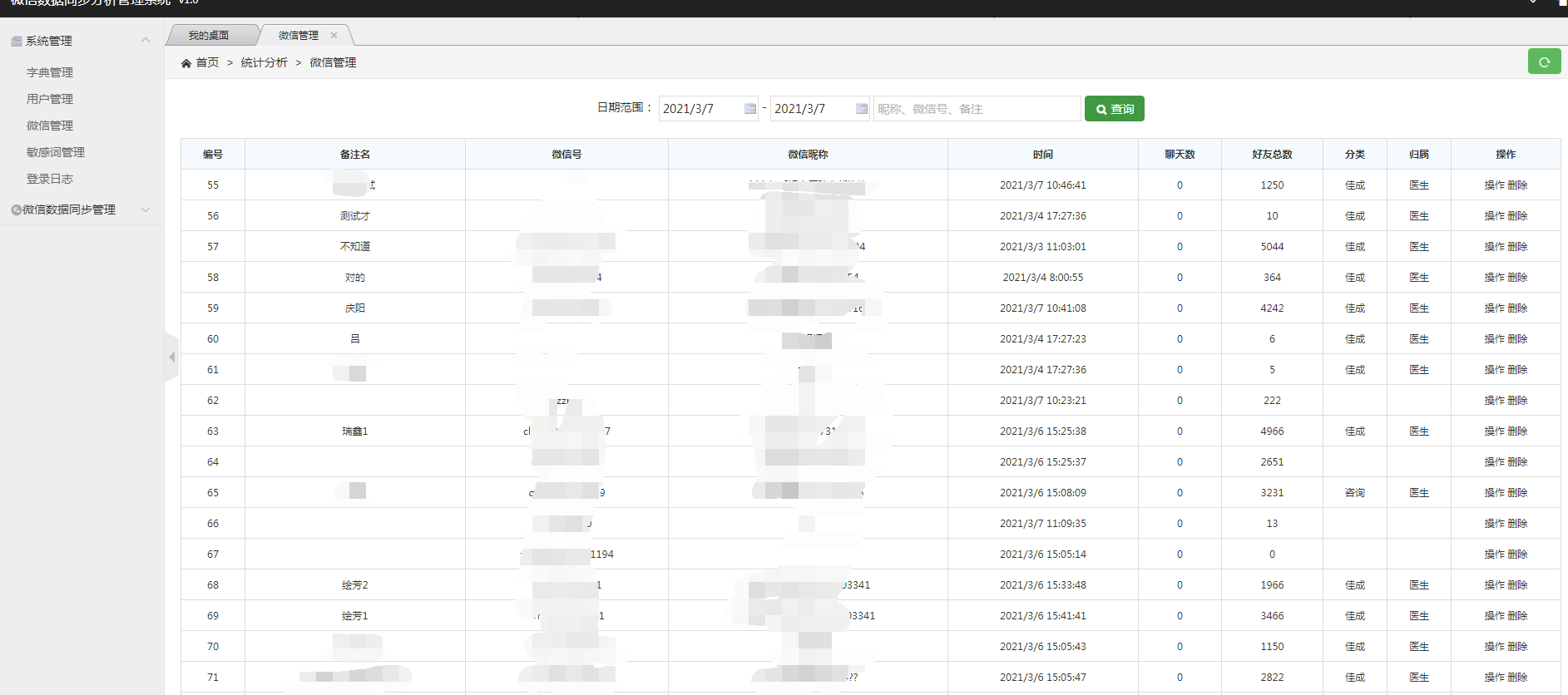This screenshot has height=695, width=1568.
Task: Sort by the 时间 column header
Action: click(1043, 154)
